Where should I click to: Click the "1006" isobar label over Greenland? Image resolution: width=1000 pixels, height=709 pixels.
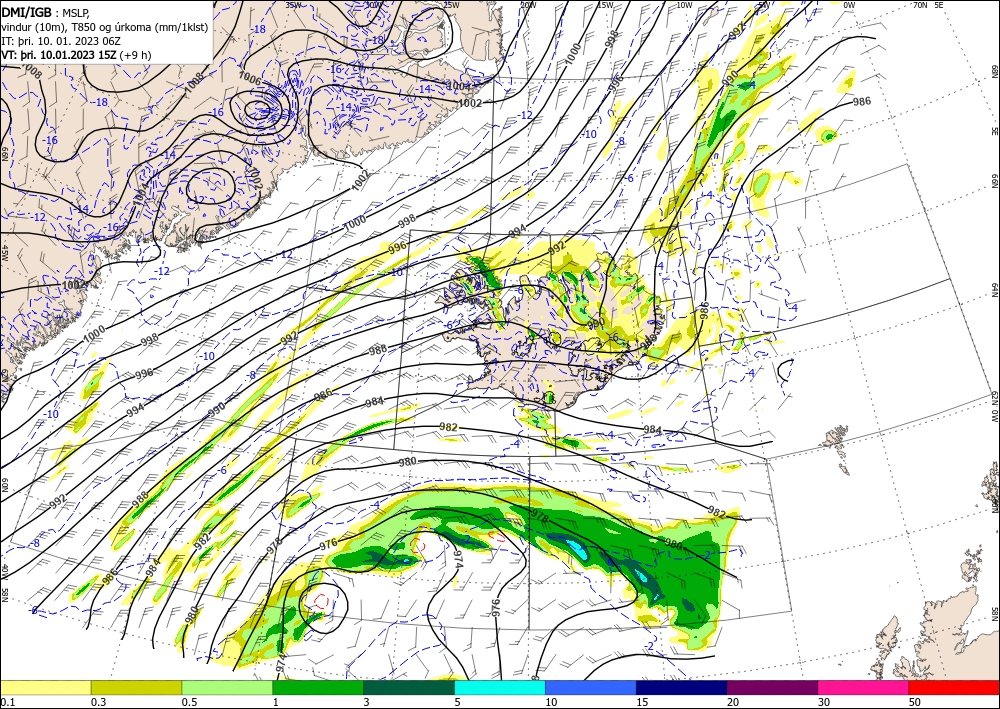249,78
